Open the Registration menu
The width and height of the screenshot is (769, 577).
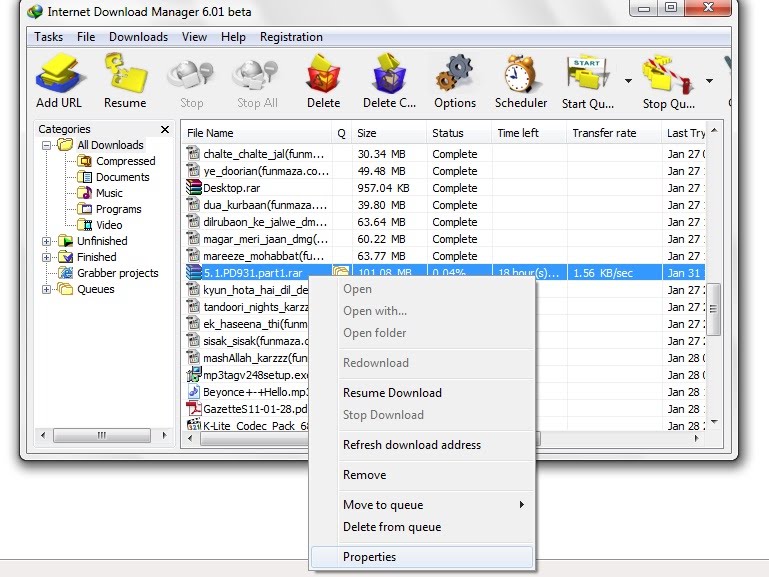(291, 37)
